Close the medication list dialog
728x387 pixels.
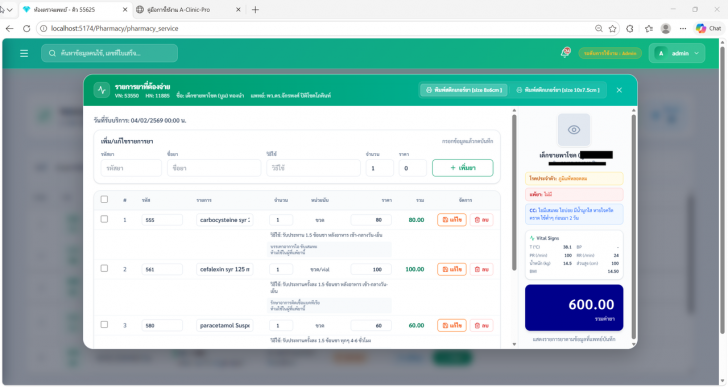click(x=619, y=90)
